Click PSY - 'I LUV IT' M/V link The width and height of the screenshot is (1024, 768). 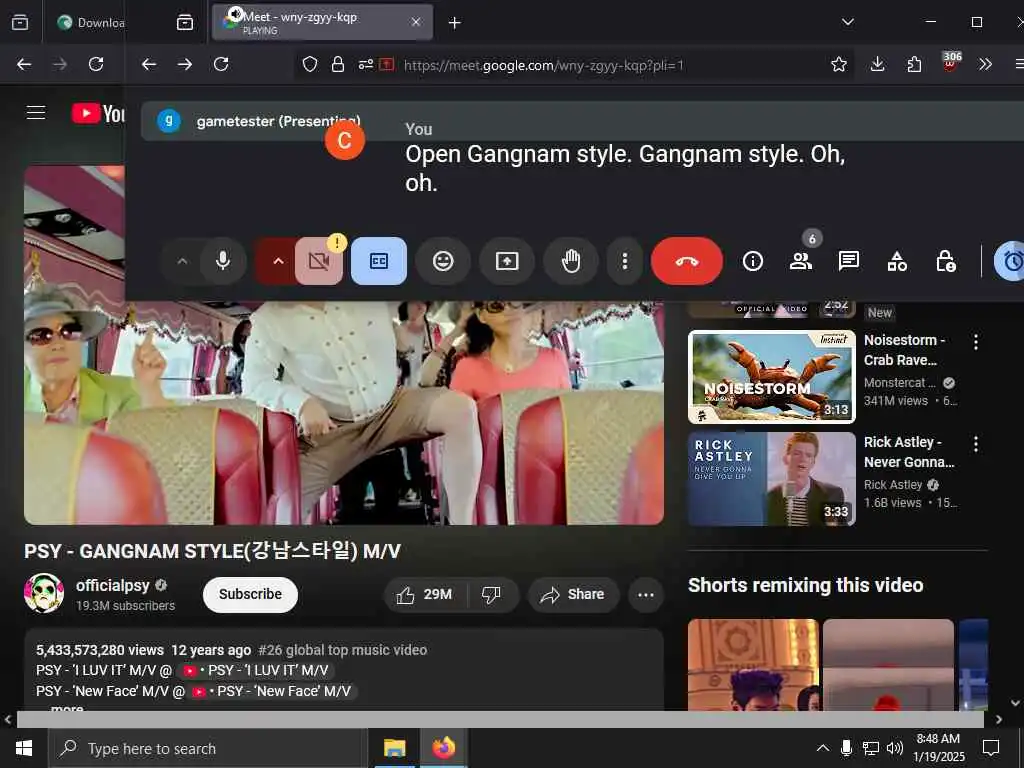257,670
